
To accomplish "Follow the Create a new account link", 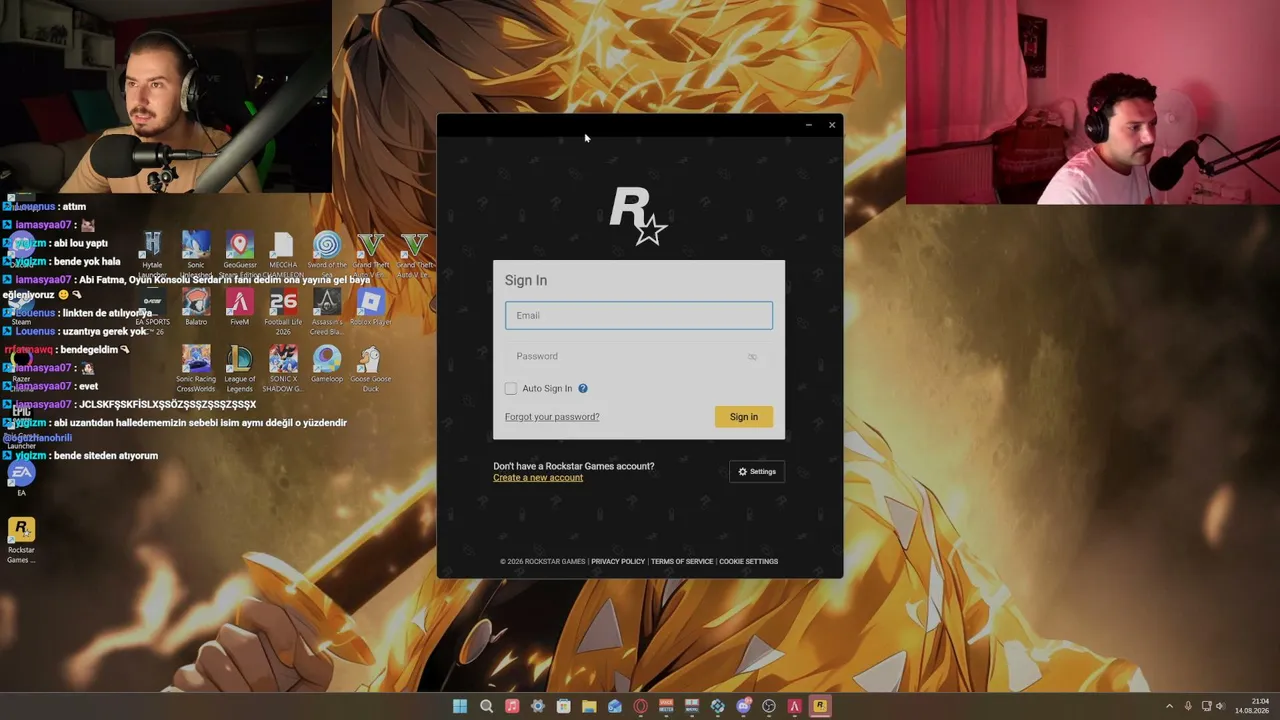I will 538,478.
